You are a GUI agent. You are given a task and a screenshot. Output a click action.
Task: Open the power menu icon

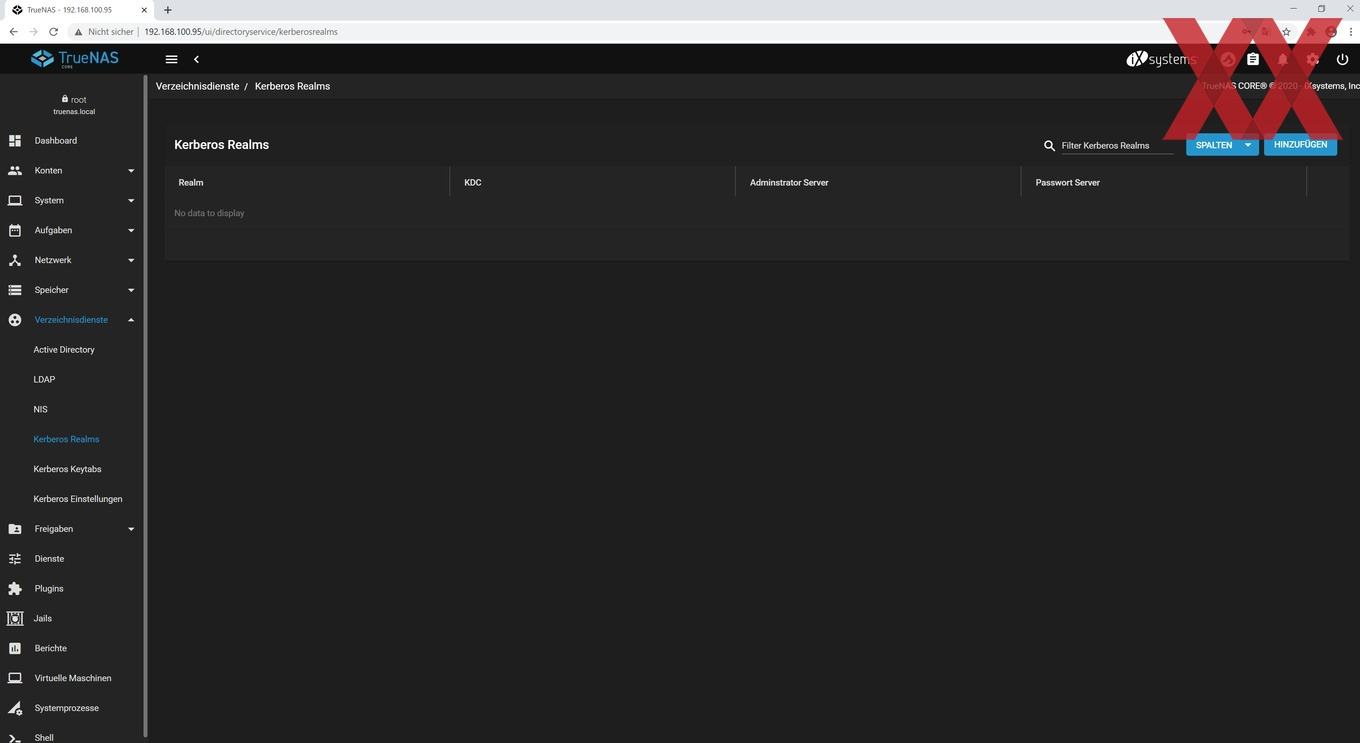tap(1342, 60)
